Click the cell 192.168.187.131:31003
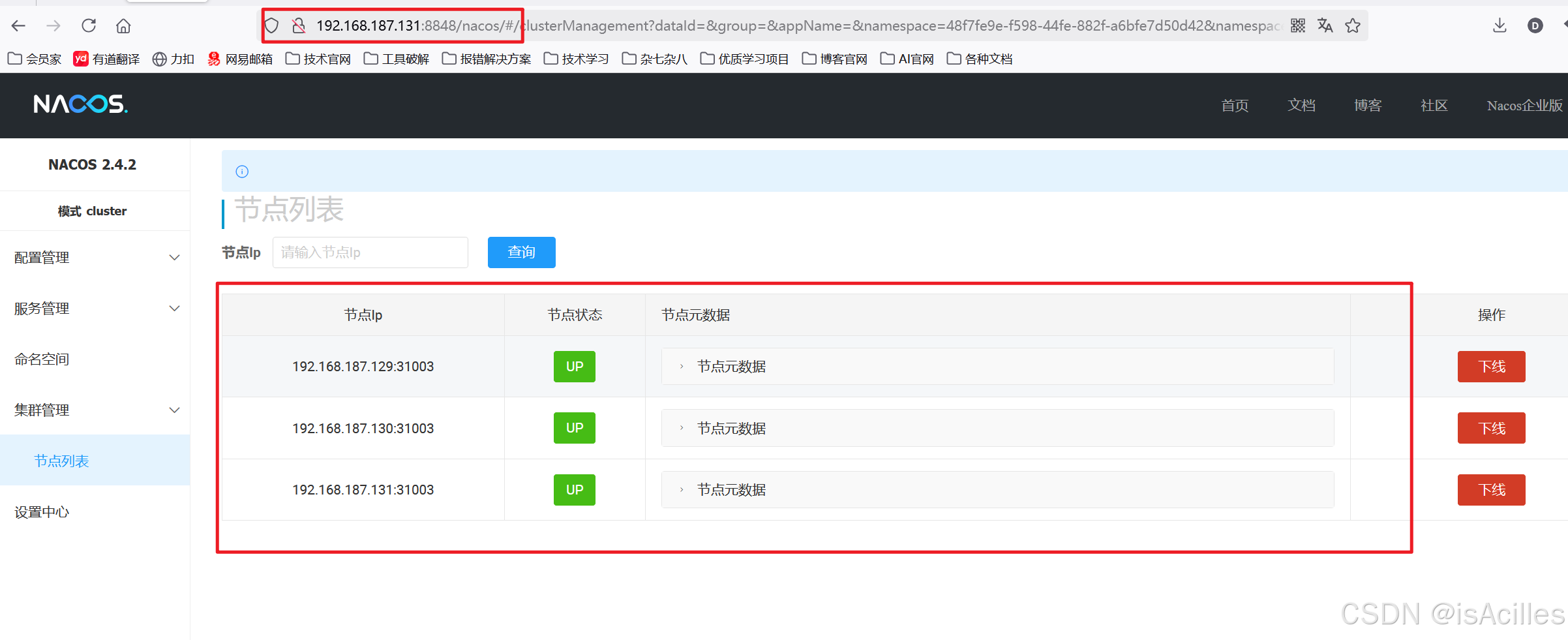Image resolution: width=1568 pixels, height=640 pixels. (363, 490)
